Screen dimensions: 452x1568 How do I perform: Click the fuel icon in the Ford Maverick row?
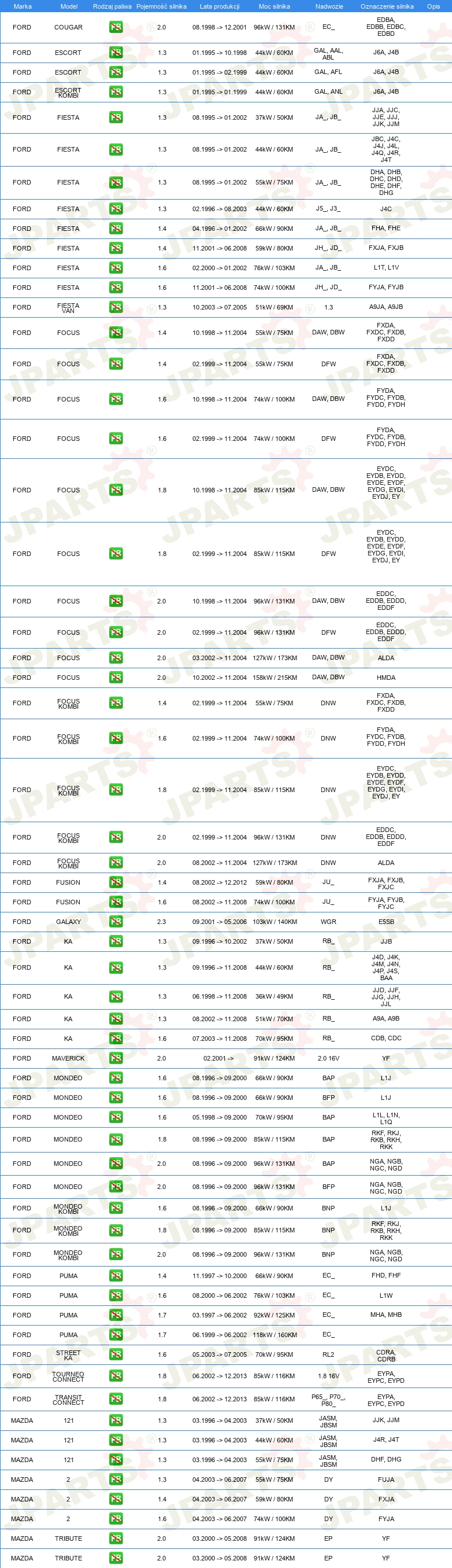tap(116, 1058)
